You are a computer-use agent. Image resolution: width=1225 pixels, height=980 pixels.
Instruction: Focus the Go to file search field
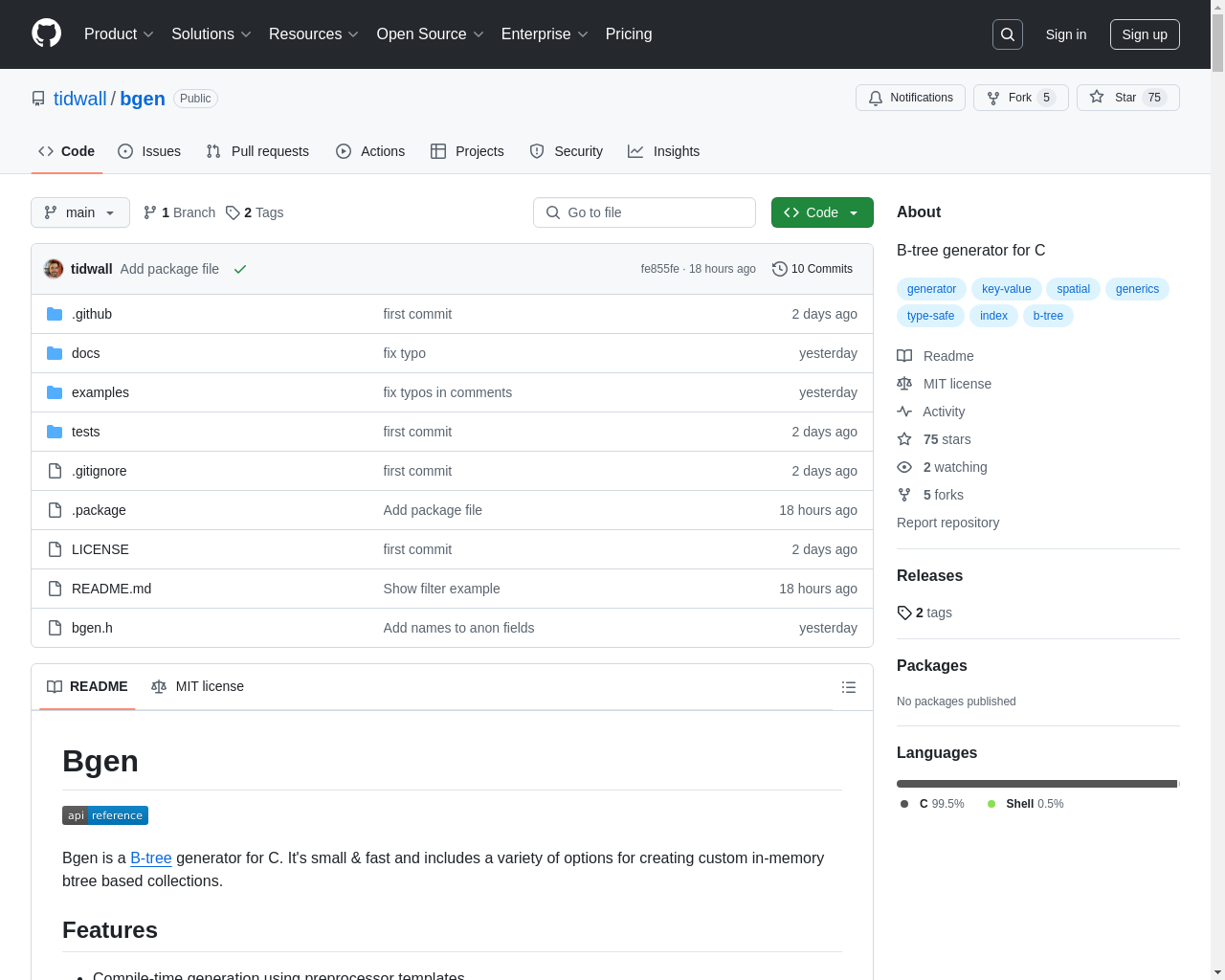pos(644,212)
